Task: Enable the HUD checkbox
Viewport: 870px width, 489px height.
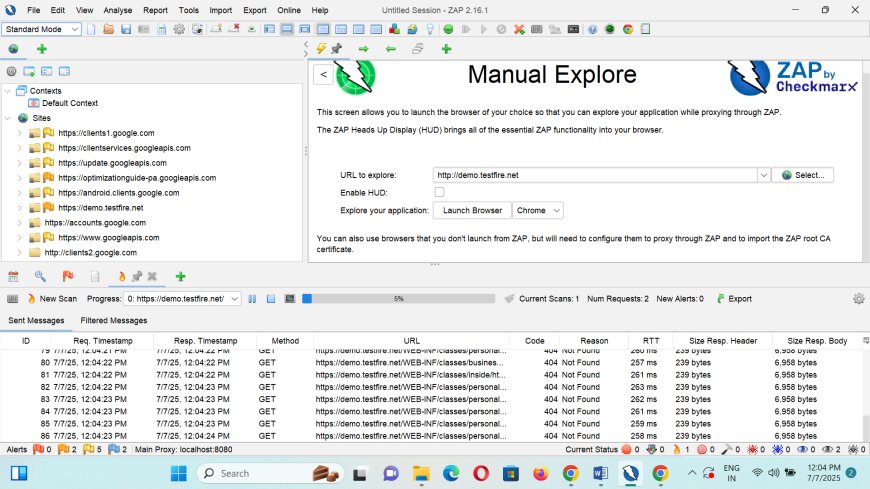Action: [439, 192]
